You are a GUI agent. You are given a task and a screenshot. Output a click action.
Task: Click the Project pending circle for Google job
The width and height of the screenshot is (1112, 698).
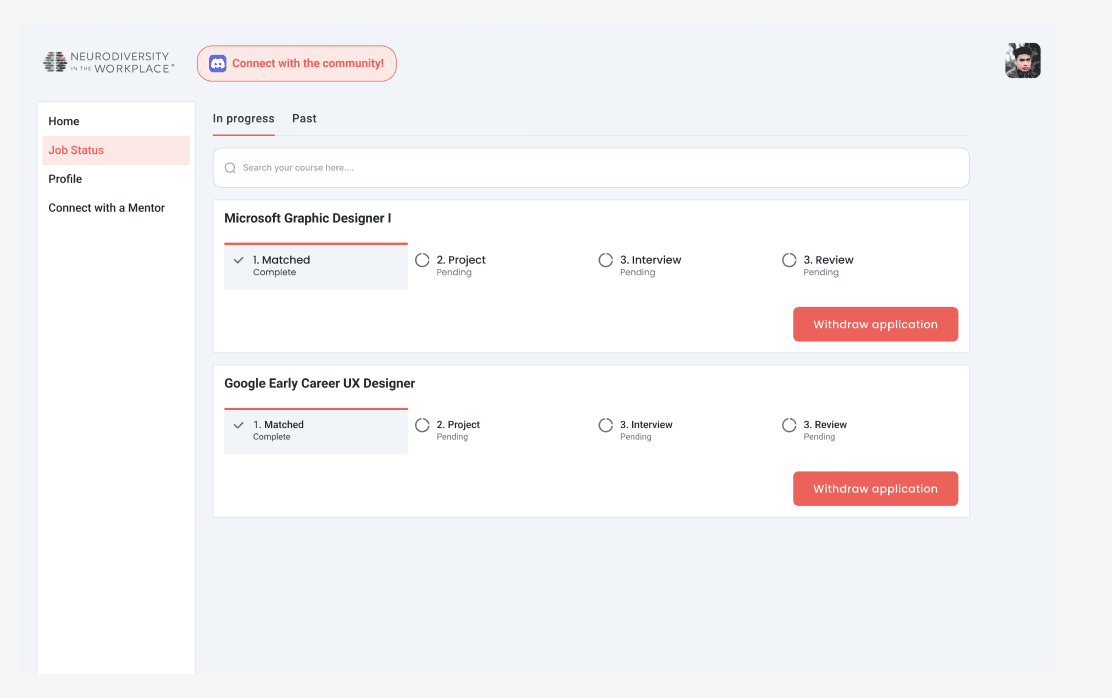click(423, 426)
